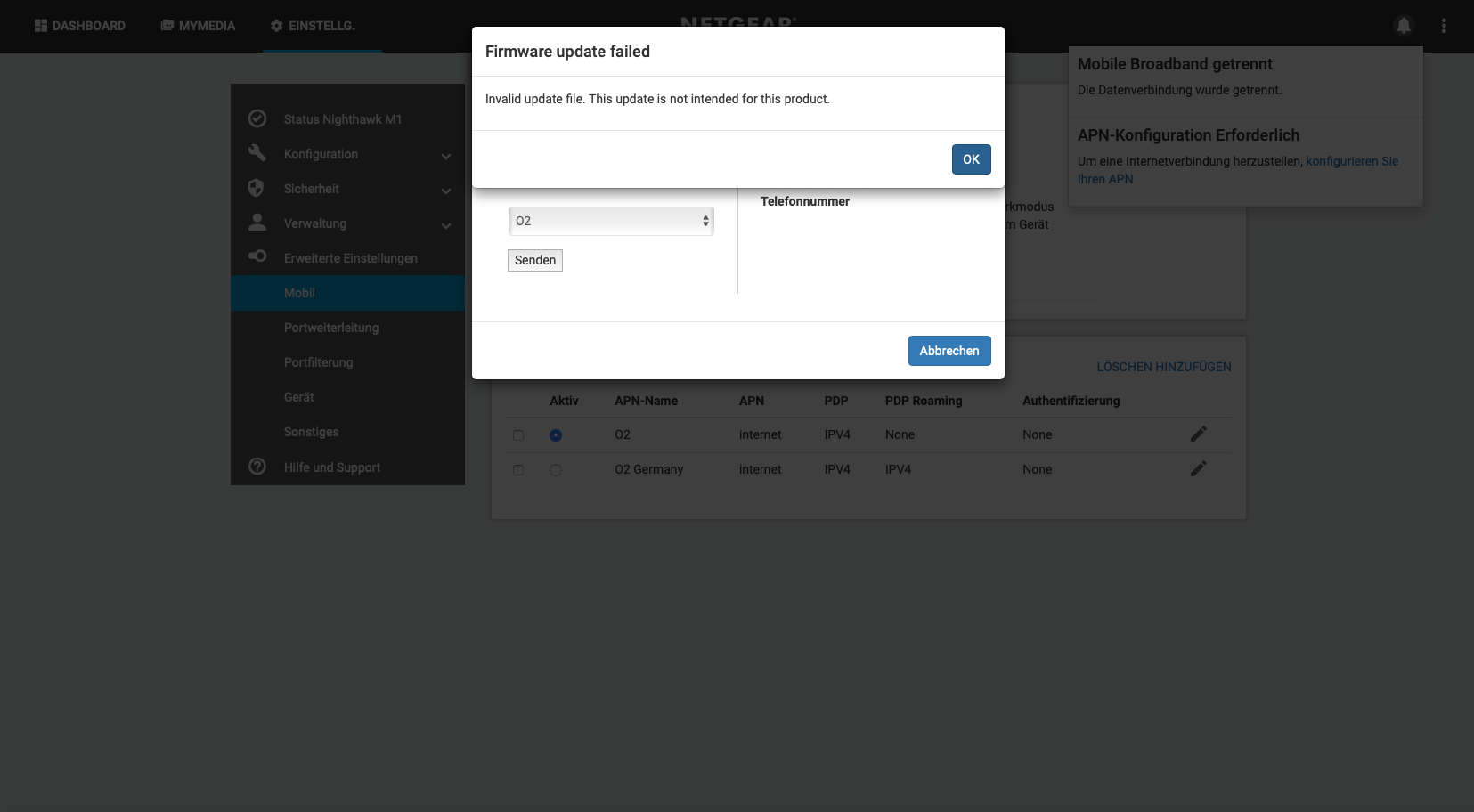Viewport: 1474px width, 812px height.
Task: Click the 'APN-Name' column header
Action: coord(647,401)
